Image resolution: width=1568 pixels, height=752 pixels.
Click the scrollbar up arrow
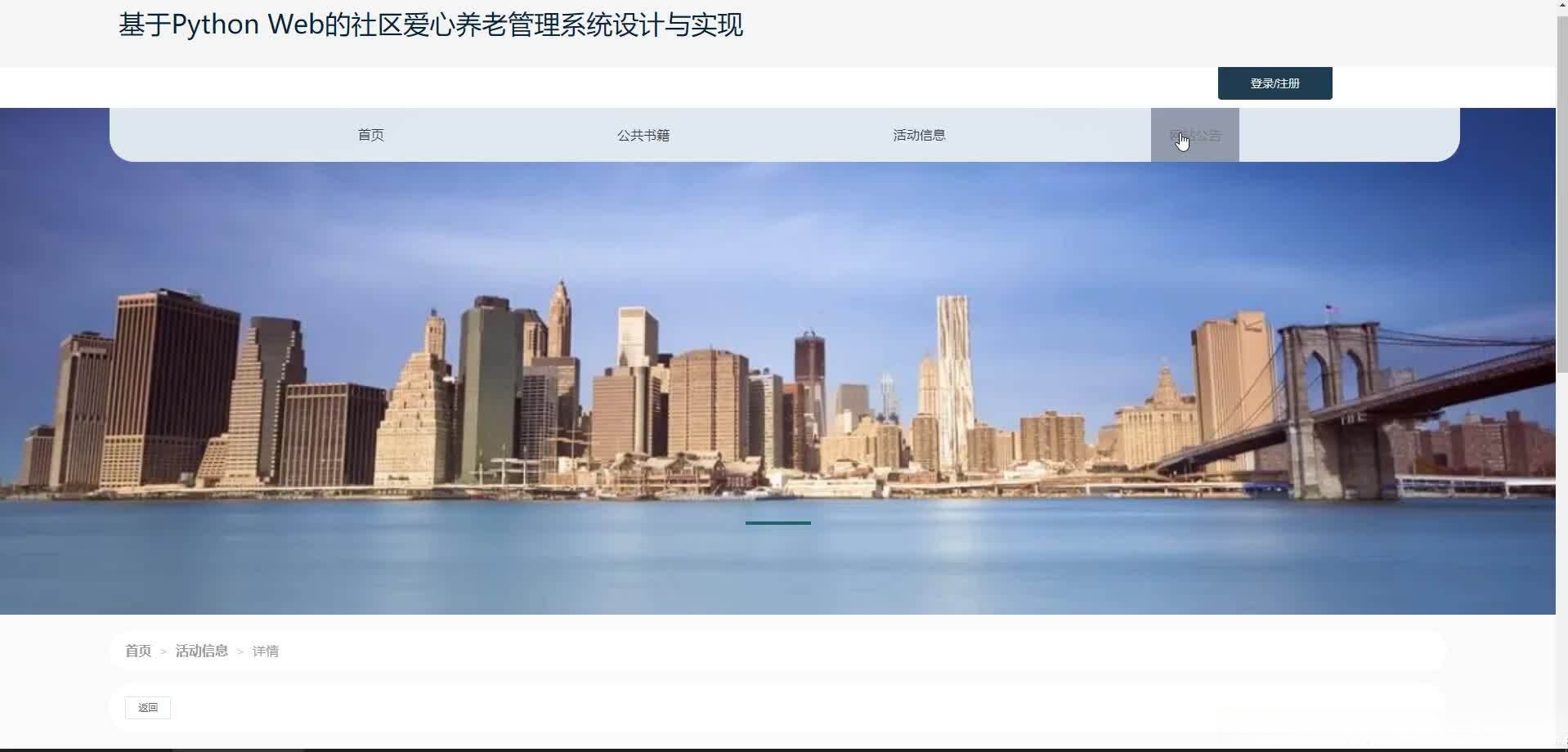(1561, 5)
